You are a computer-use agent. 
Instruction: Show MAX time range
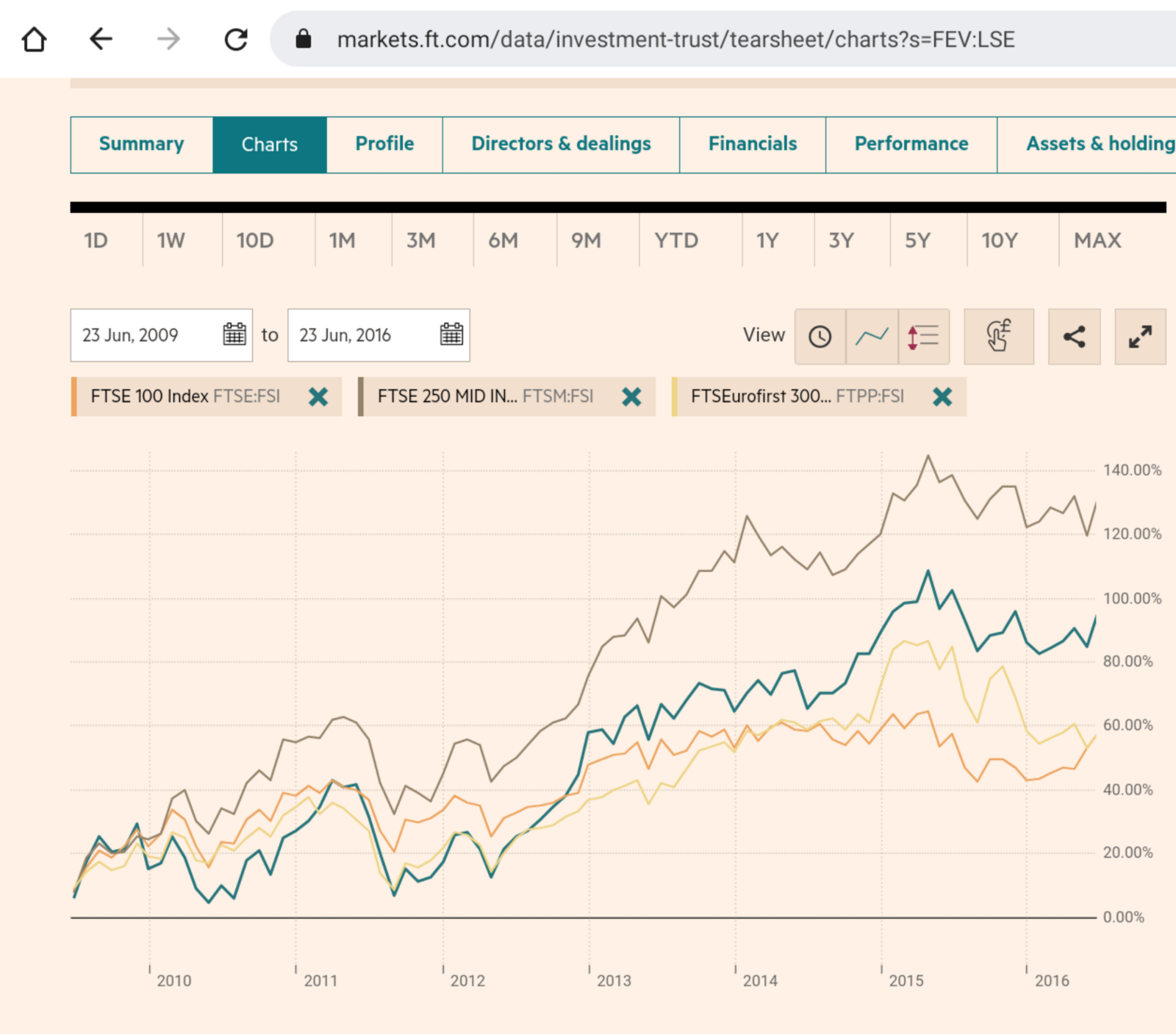pyautogui.click(x=1097, y=240)
